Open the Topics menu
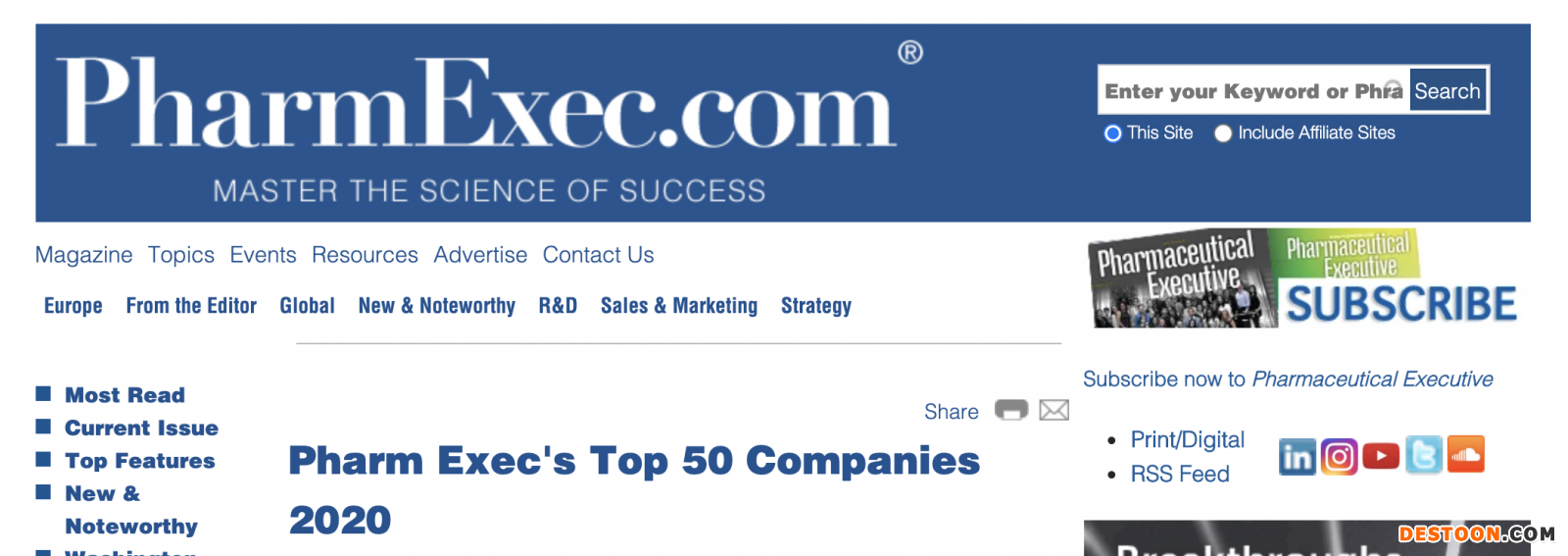This screenshot has width=1568, height=556. click(x=181, y=255)
